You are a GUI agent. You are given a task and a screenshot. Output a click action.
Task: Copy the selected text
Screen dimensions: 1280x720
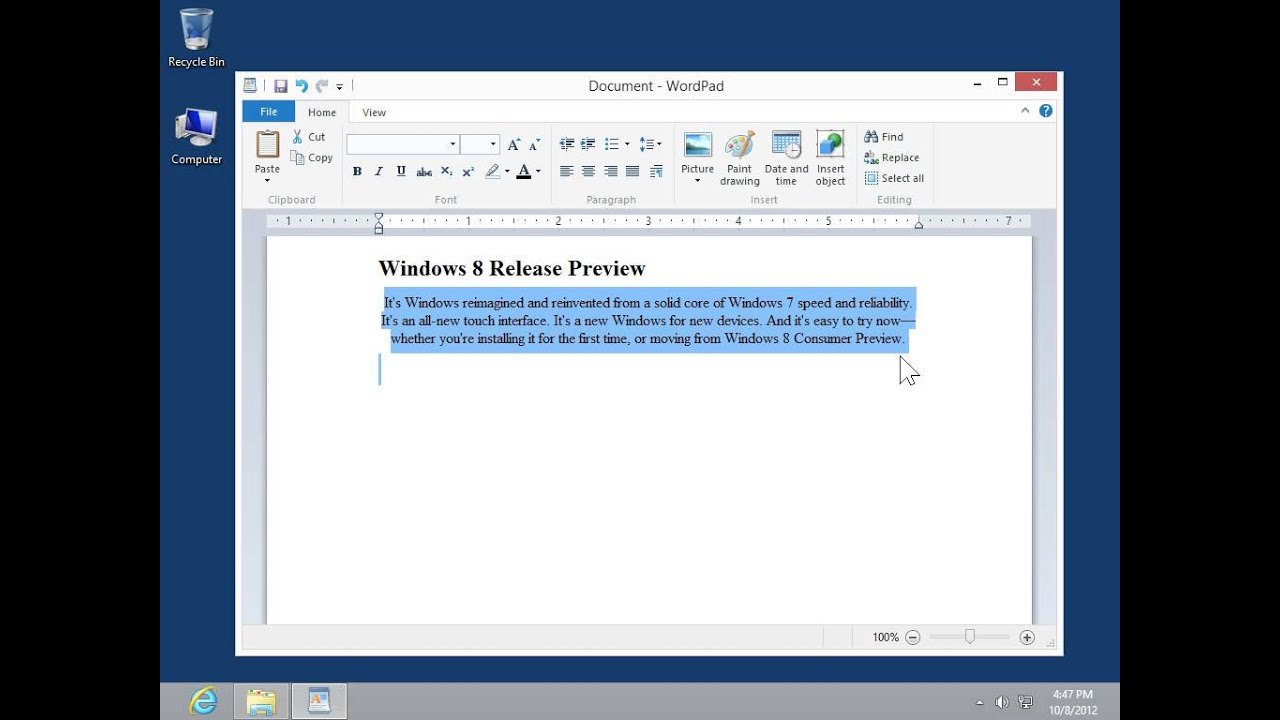[x=312, y=158]
